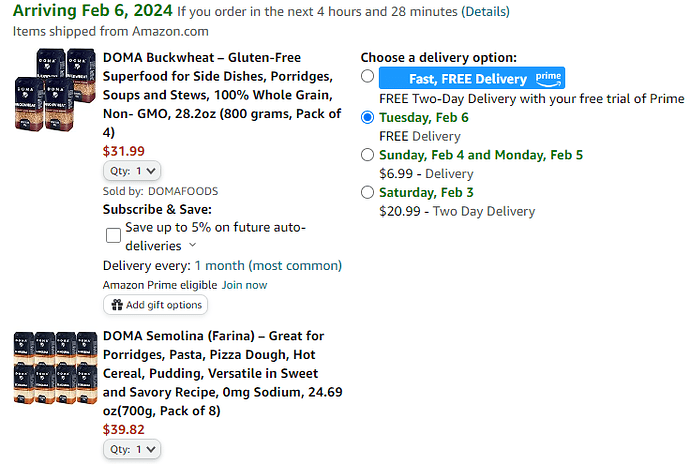Viewport: 690px width, 464px height.
Task: Open Qty dropdown for DOMA Semolina
Action: click(132, 449)
